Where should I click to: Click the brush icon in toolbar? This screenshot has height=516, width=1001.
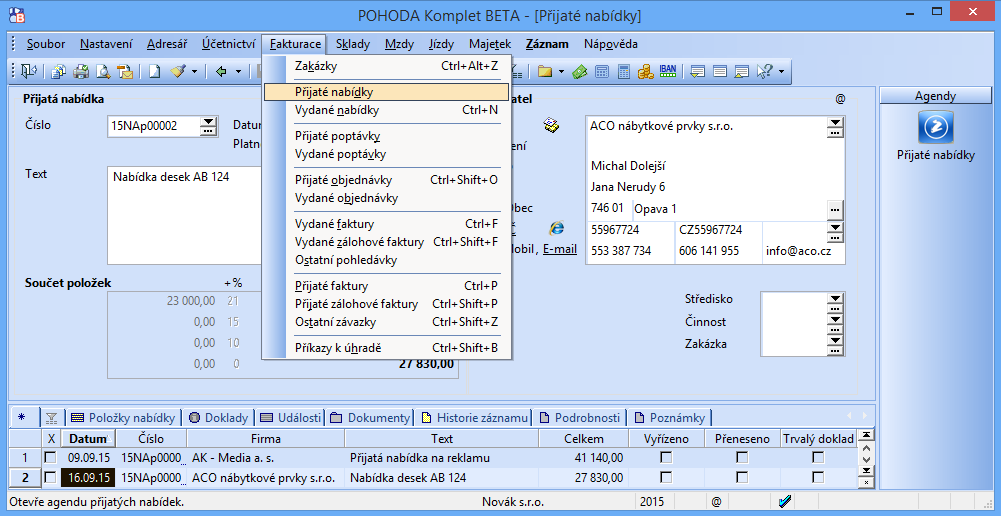[178, 72]
